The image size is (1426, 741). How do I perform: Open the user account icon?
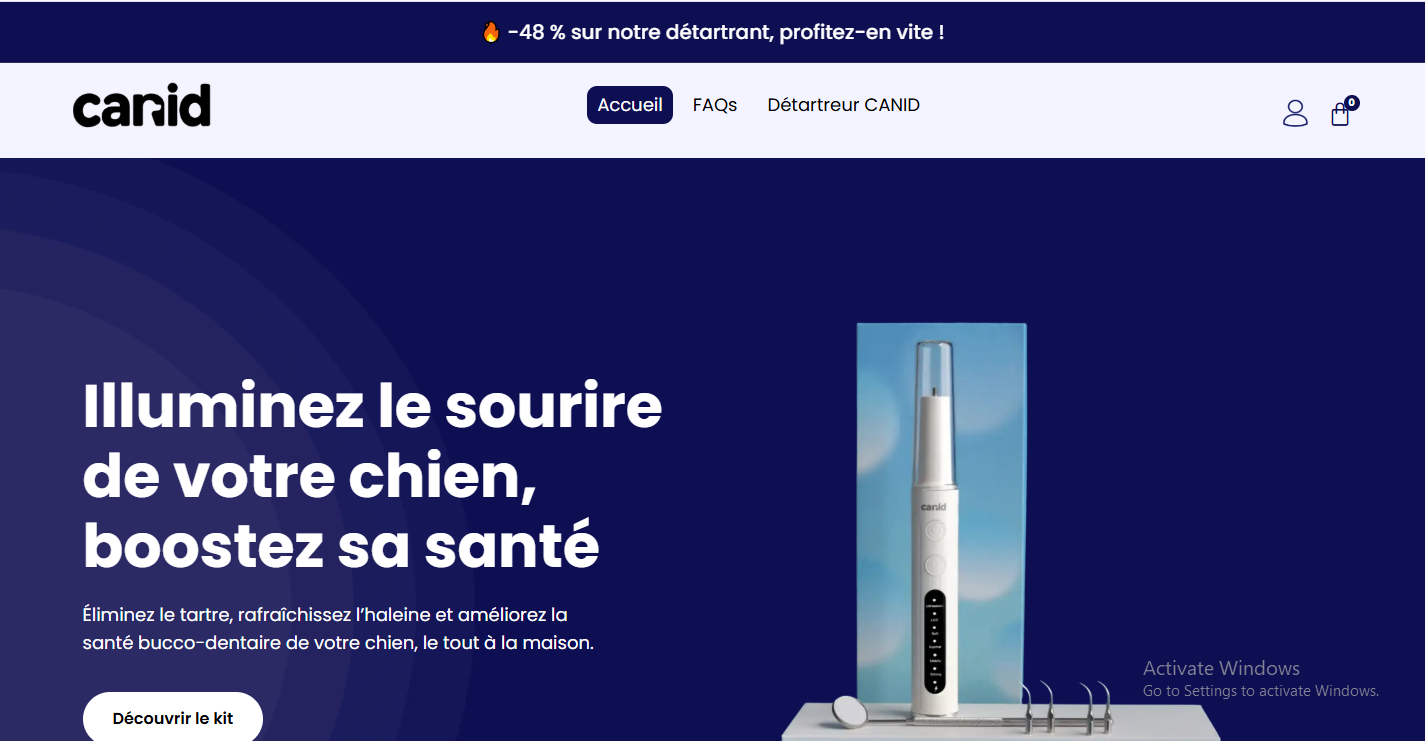[x=1295, y=113]
